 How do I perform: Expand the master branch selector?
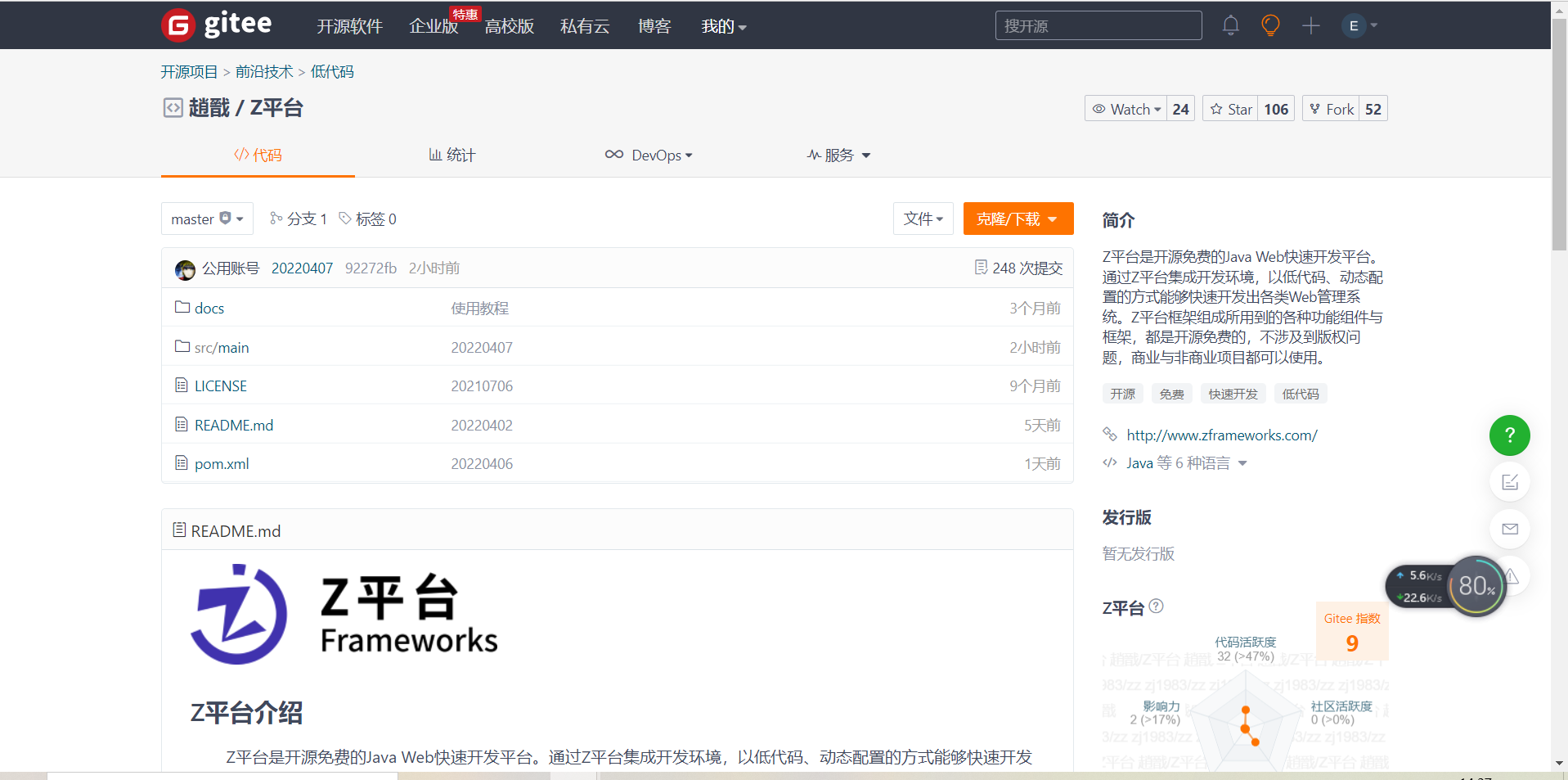pyautogui.click(x=207, y=219)
